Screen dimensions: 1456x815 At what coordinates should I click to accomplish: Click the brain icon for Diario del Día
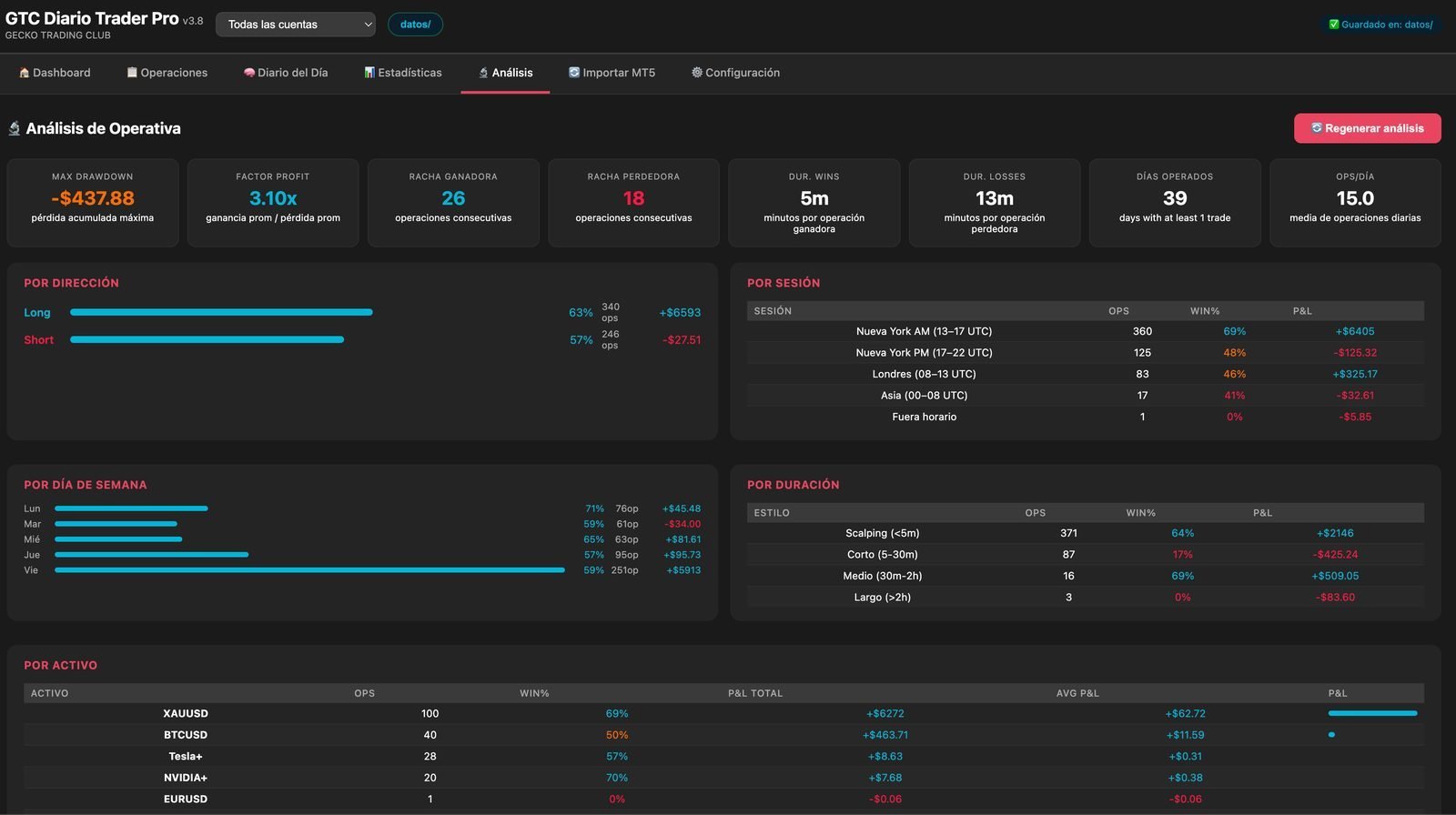249,73
